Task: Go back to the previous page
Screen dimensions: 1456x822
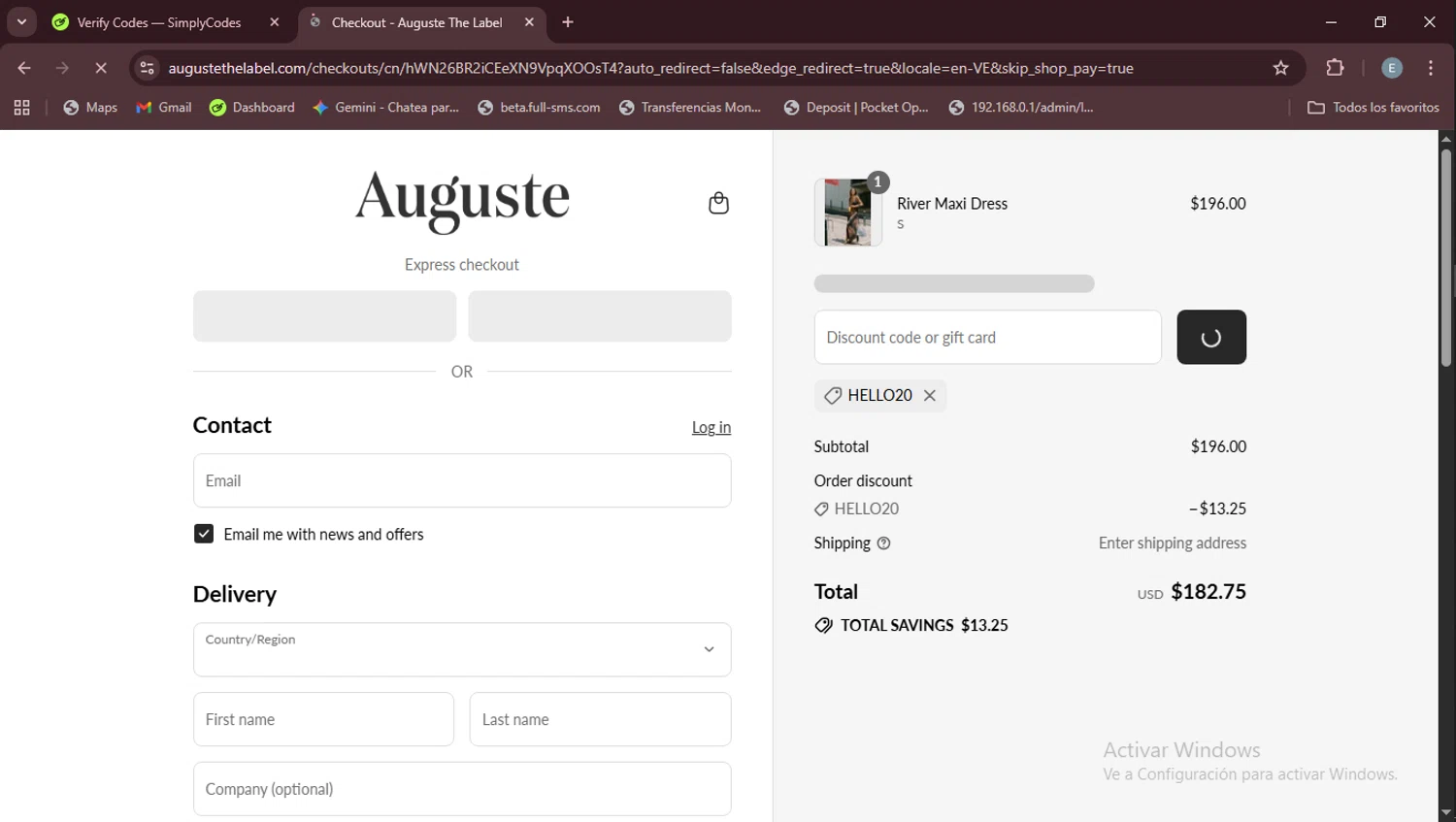Action: [24, 68]
